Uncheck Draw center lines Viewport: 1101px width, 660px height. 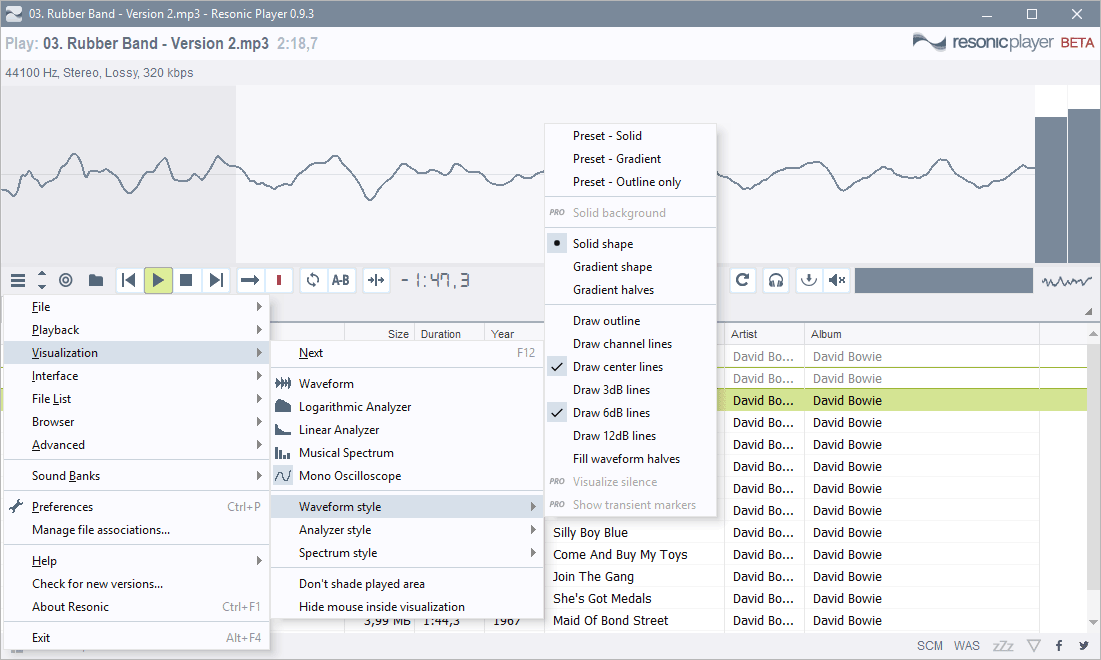coord(631,367)
